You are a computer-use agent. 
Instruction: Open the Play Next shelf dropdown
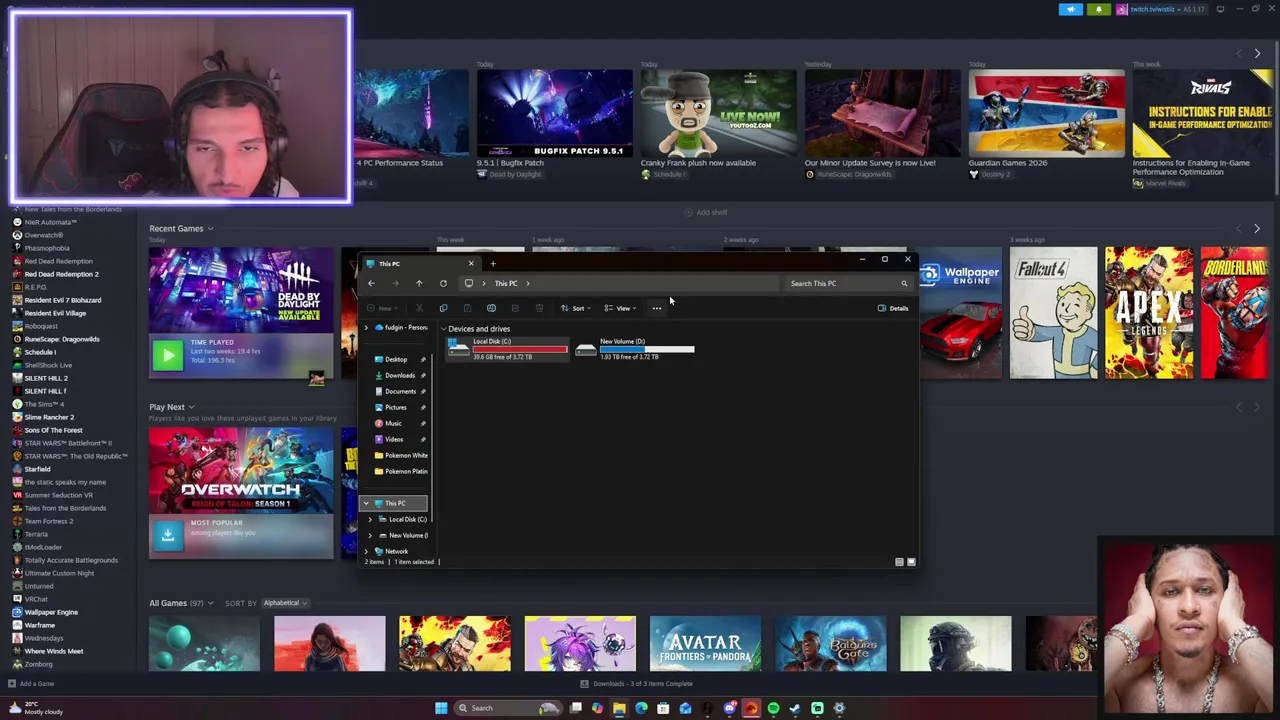coord(191,407)
